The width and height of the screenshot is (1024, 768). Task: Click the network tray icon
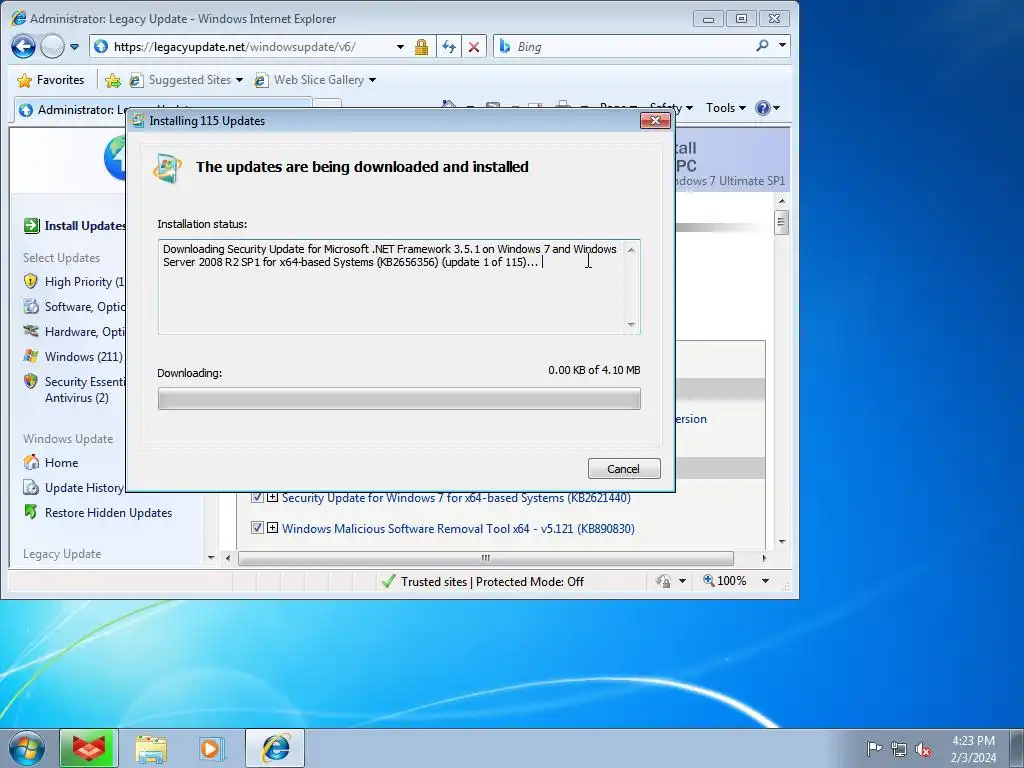point(899,749)
